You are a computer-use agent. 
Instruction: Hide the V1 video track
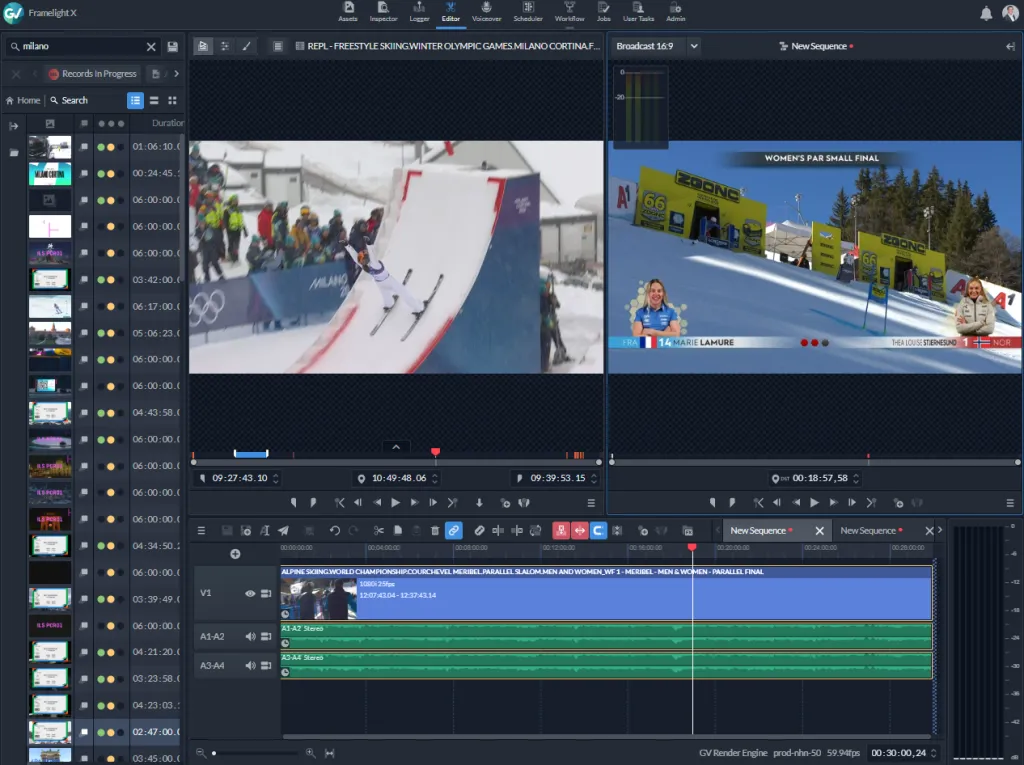tap(250, 593)
